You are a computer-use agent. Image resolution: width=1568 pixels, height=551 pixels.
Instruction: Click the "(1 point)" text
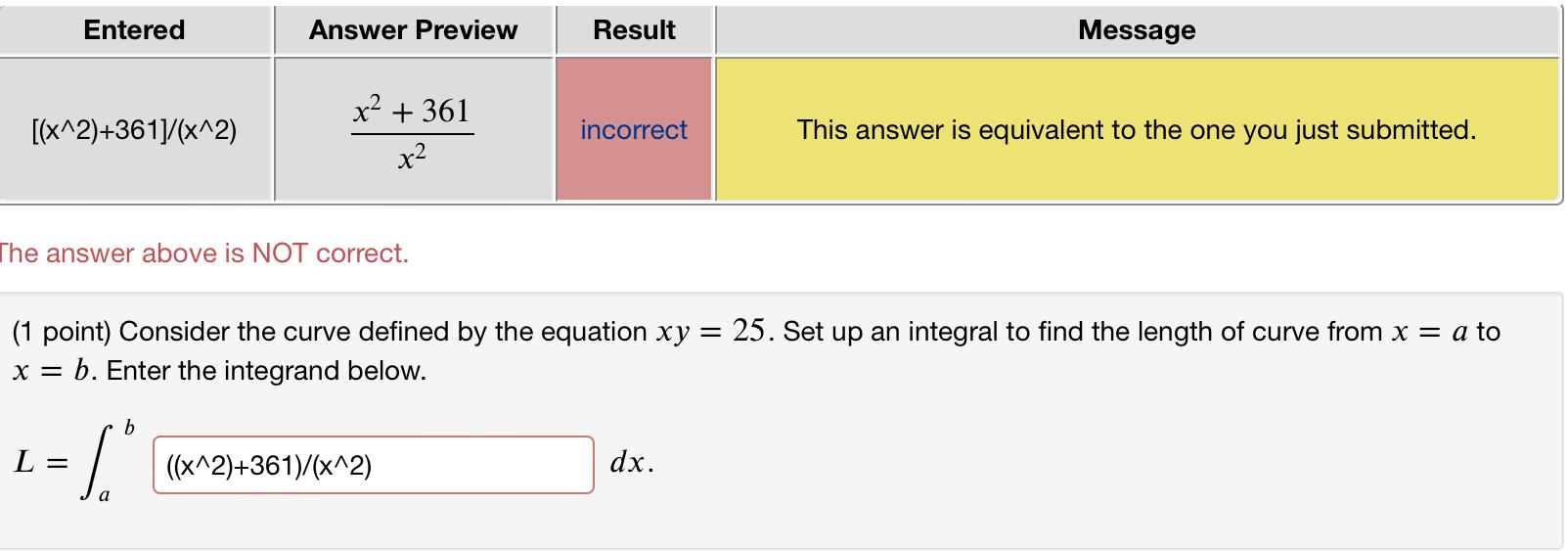coord(62,332)
